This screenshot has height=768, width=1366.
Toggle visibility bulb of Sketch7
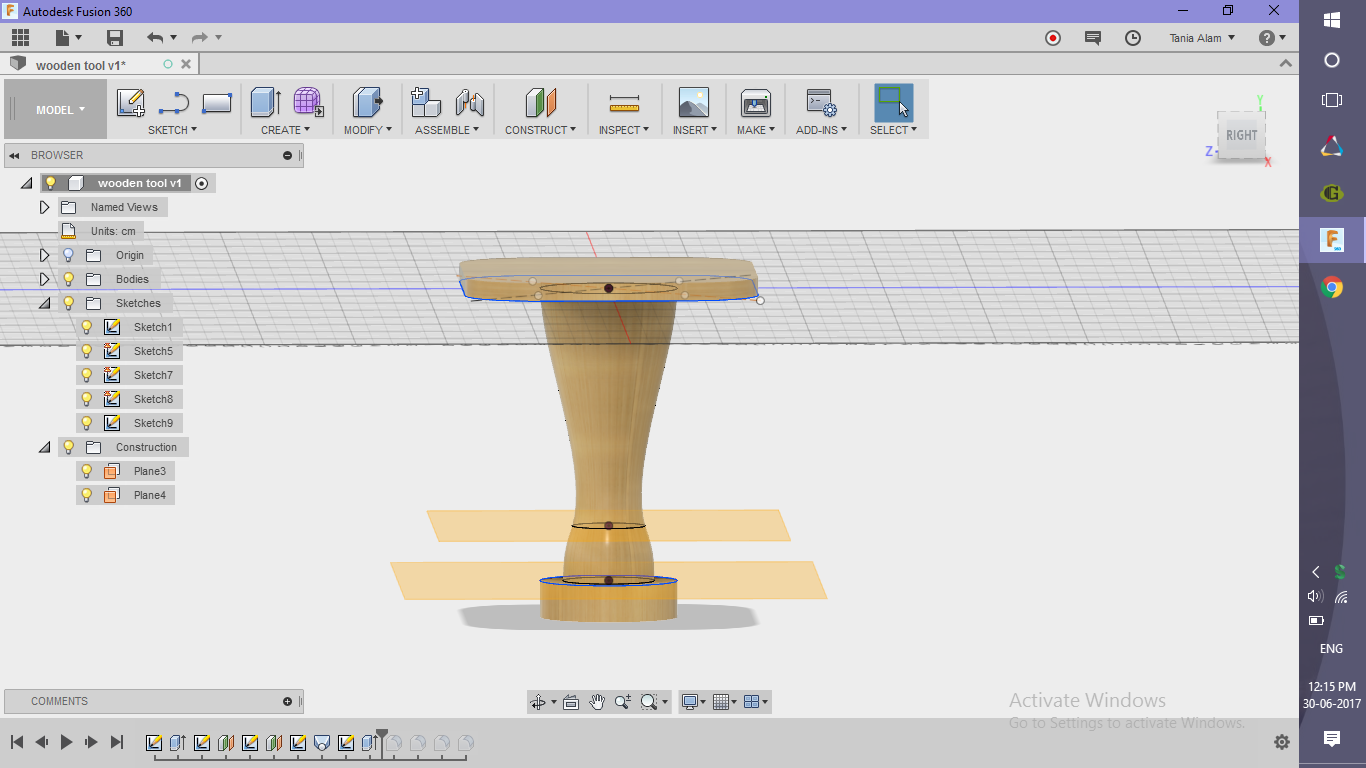coord(87,375)
